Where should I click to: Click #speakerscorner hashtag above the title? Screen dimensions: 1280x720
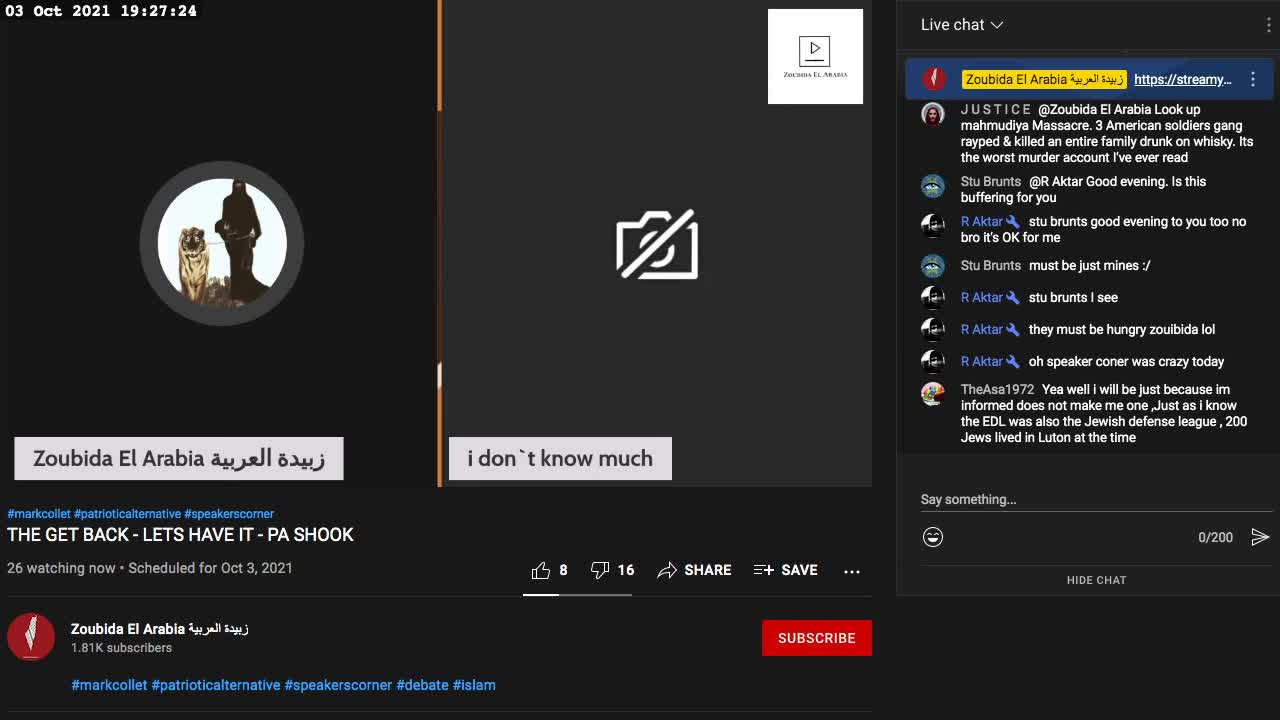(229, 514)
